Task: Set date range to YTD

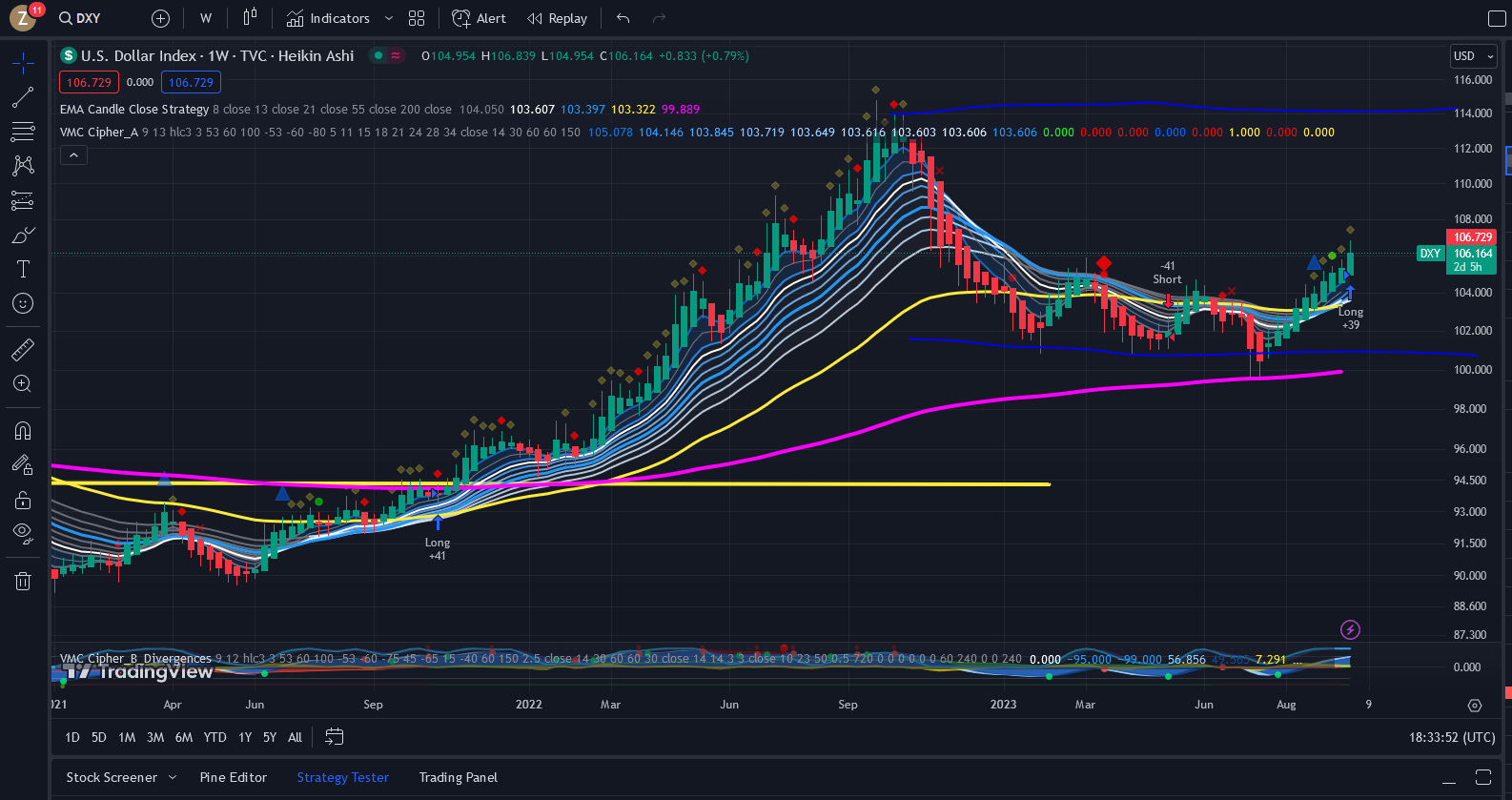Action: tap(215, 737)
